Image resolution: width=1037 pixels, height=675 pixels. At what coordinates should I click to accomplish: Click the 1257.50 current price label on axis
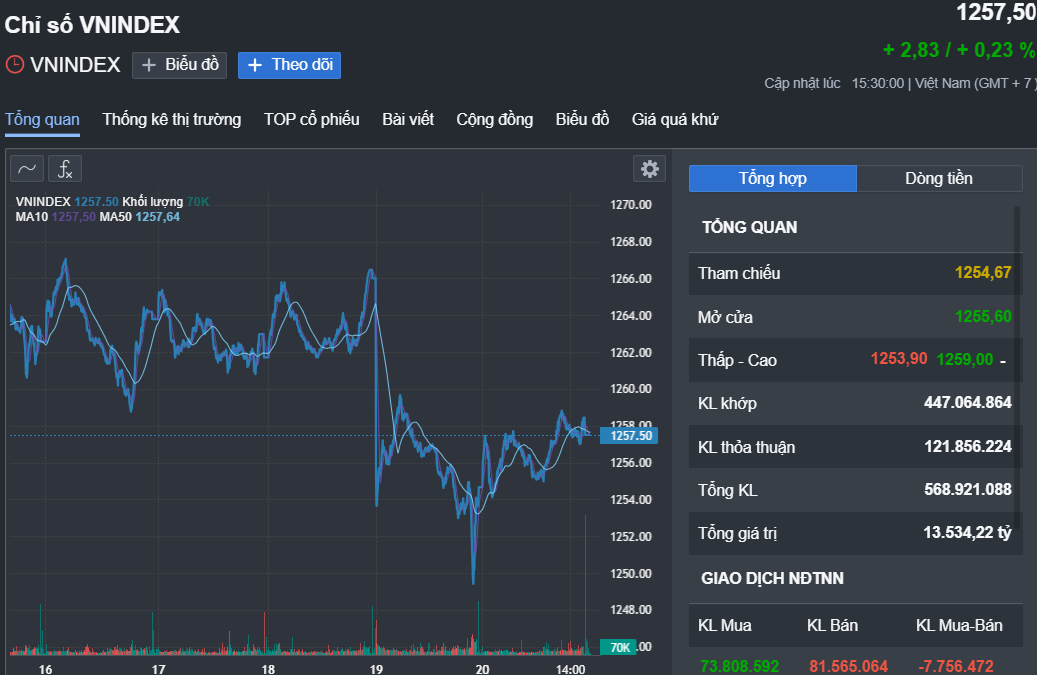click(628, 436)
